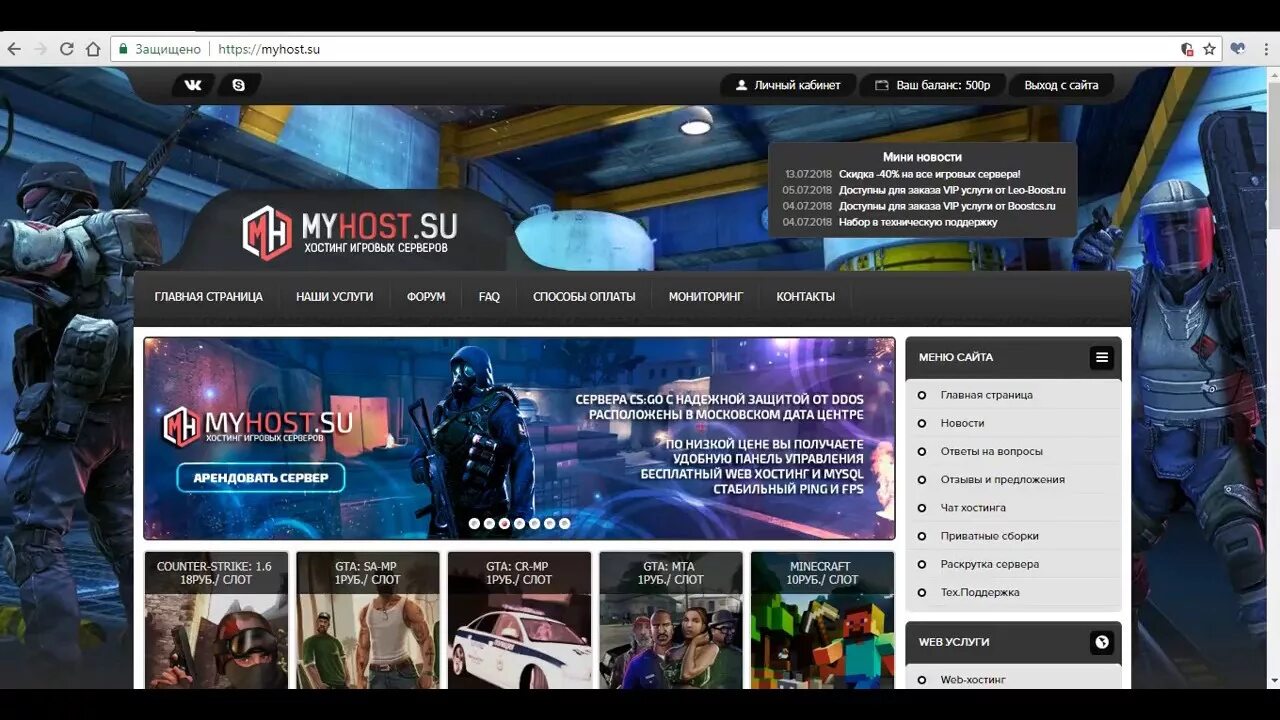Open Способы оплаты menu item

coord(584,297)
